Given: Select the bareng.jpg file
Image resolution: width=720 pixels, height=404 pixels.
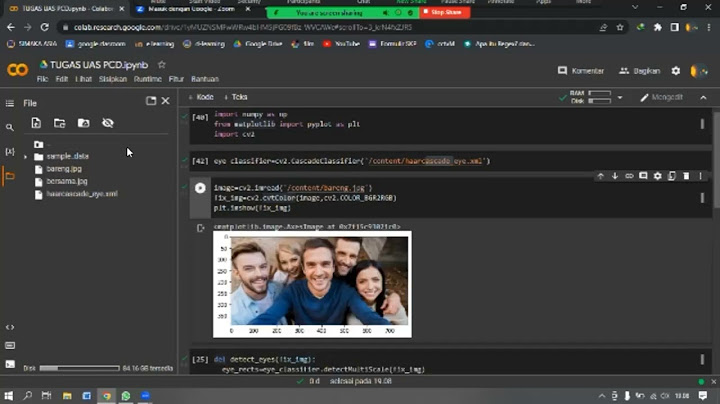Looking at the screenshot, I should coord(64,169).
